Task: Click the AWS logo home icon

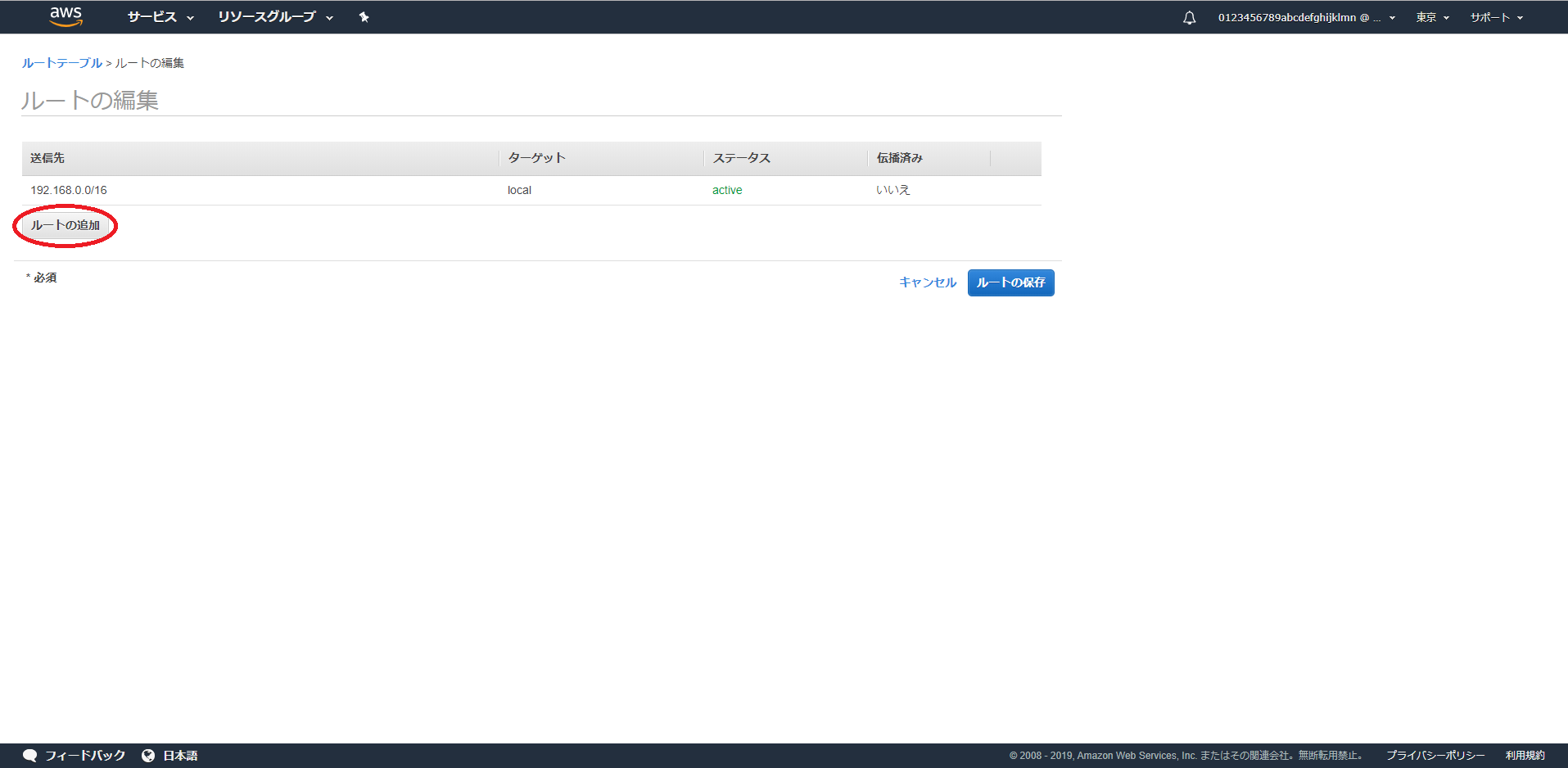Action: [66, 16]
